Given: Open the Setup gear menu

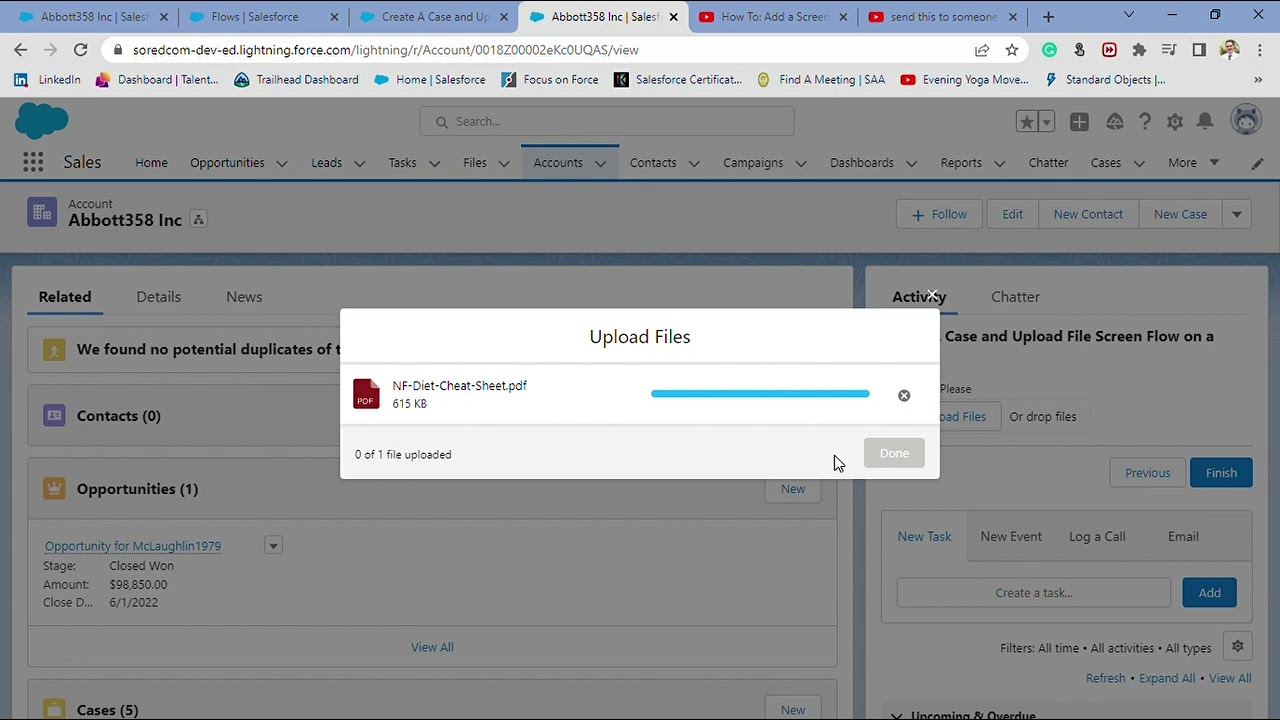Looking at the screenshot, I should pos(1175,121).
